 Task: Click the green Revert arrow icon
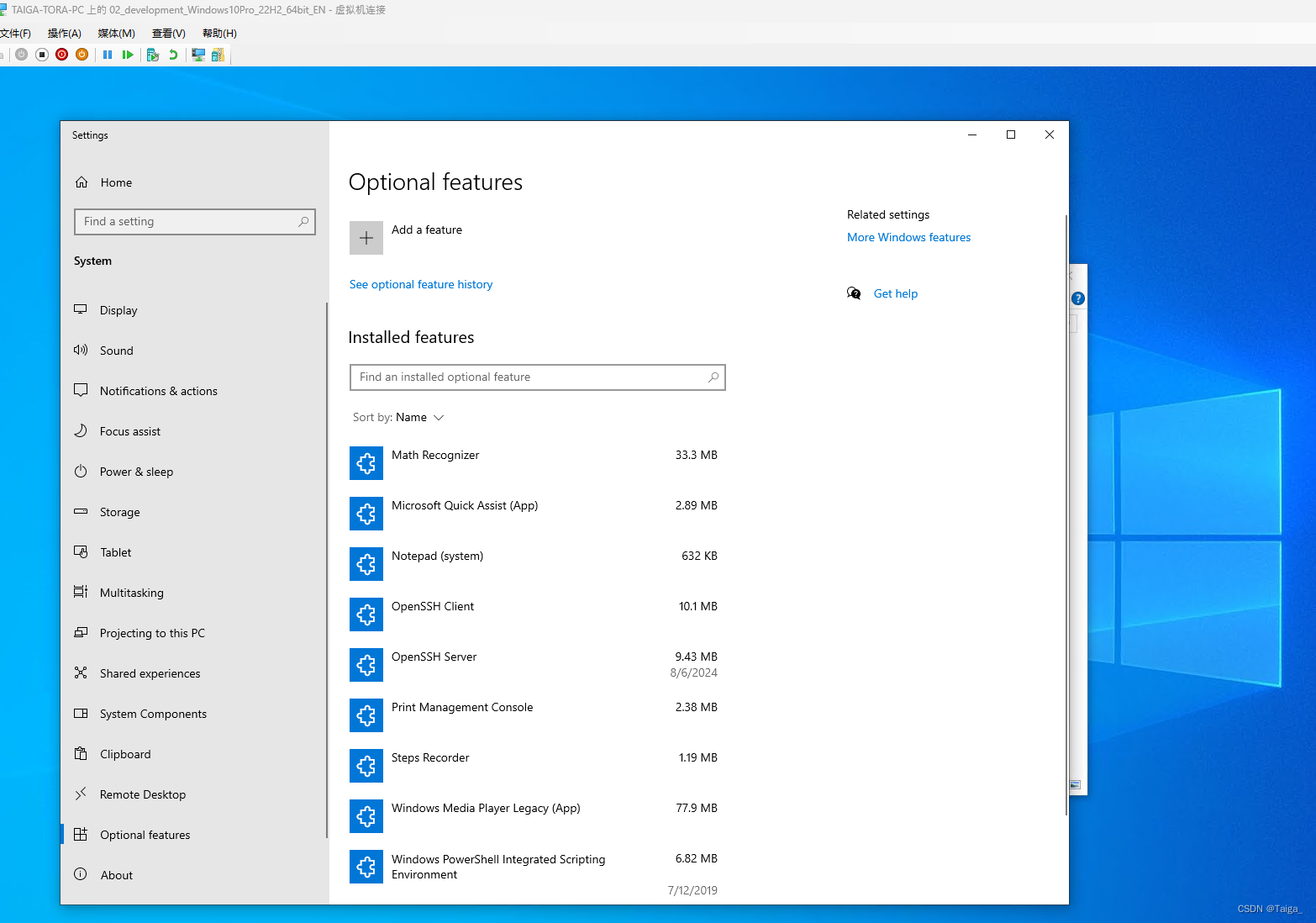tap(173, 55)
